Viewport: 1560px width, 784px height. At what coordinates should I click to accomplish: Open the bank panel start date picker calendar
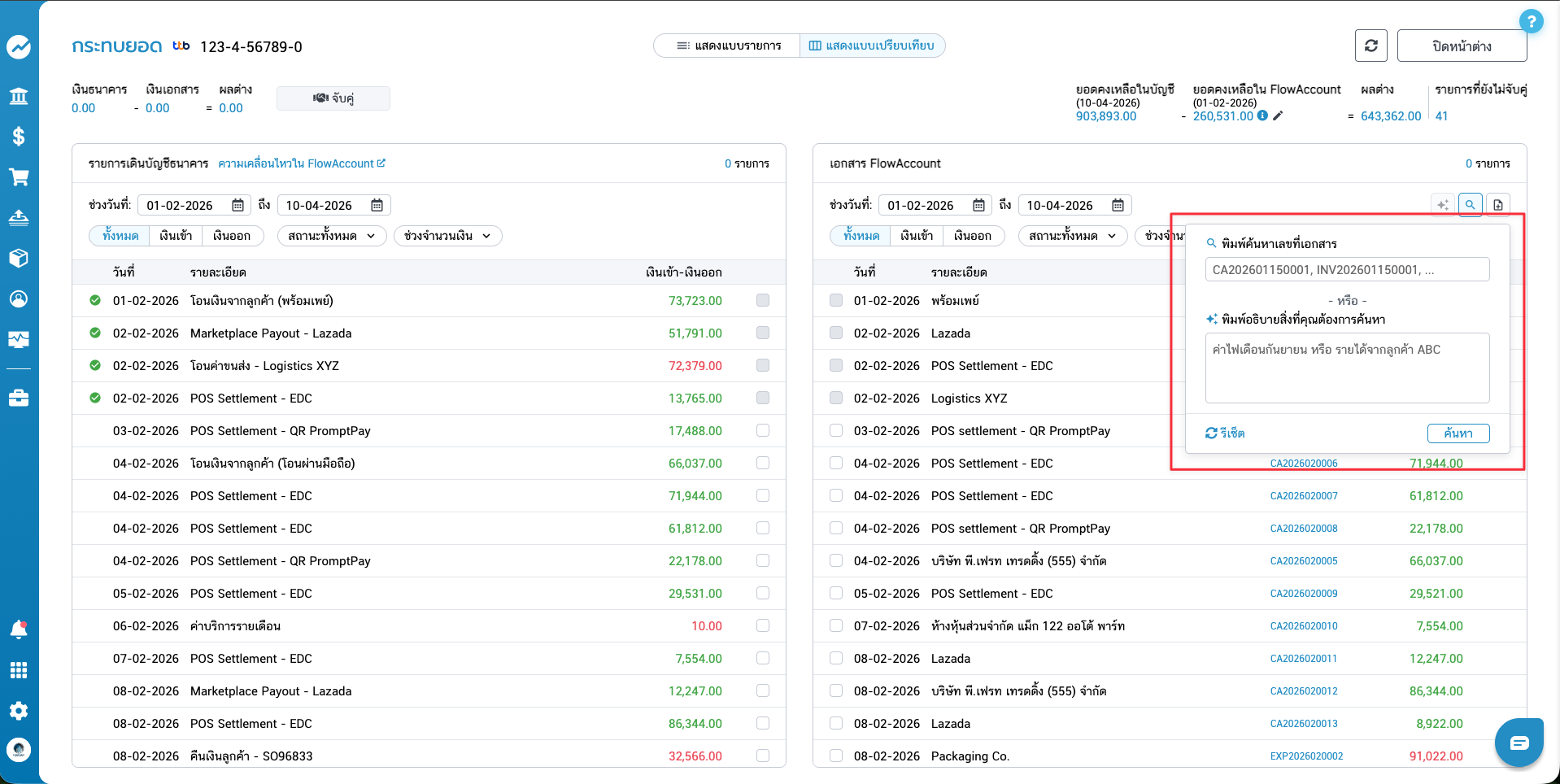coord(237,206)
